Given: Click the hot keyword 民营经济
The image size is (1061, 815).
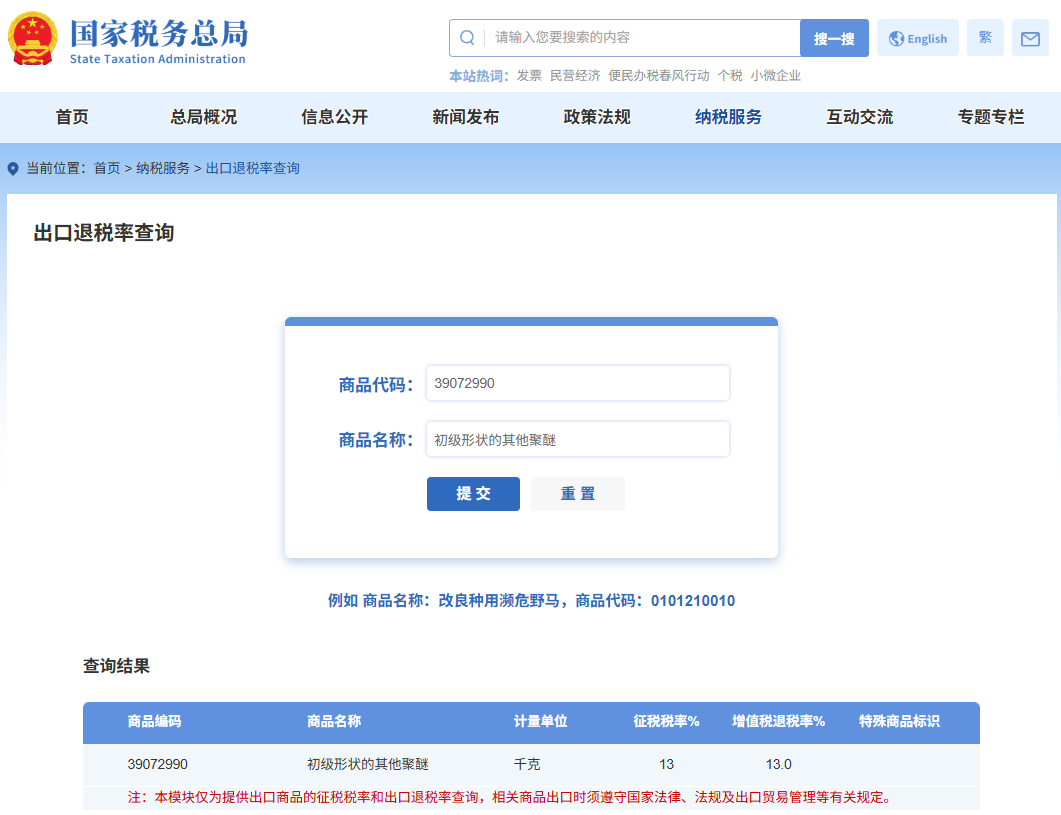Looking at the screenshot, I should tap(575, 76).
